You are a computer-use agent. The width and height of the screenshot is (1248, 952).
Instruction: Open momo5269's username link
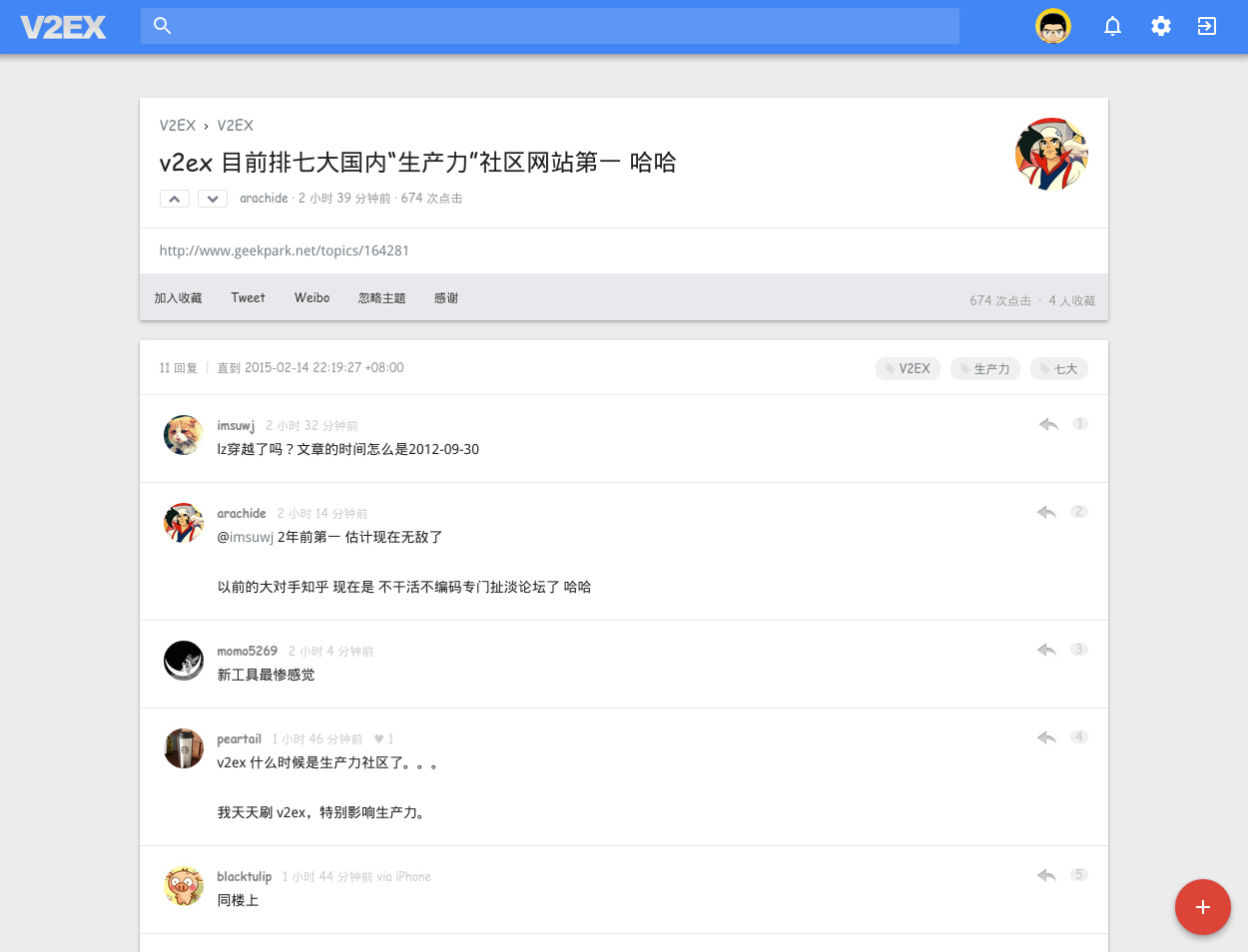(x=248, y=652)
